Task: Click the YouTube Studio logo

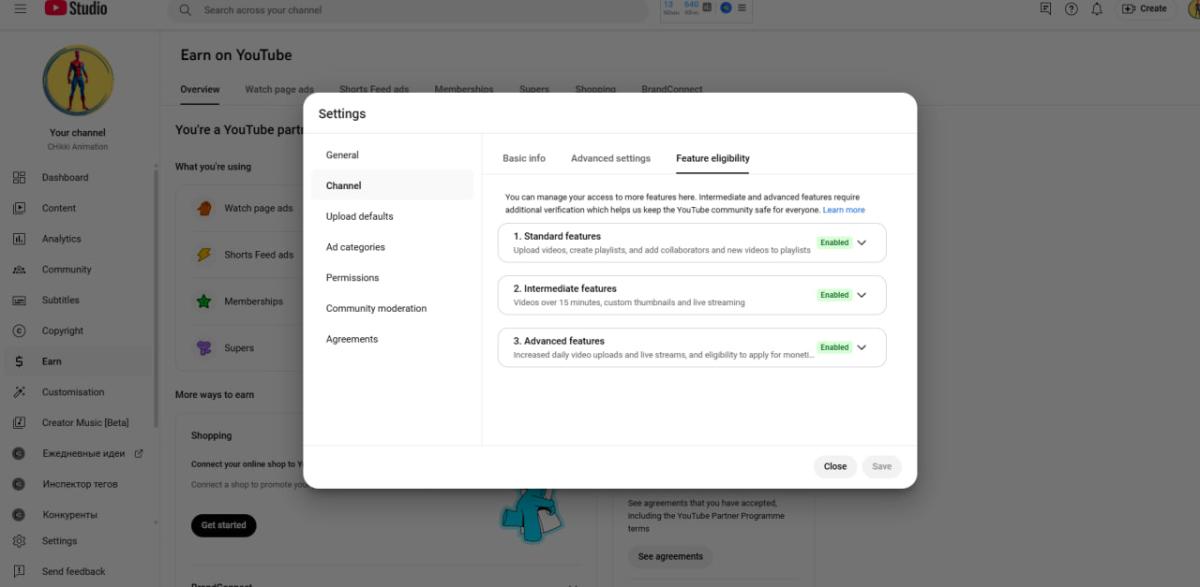Action: pos(76,9)
